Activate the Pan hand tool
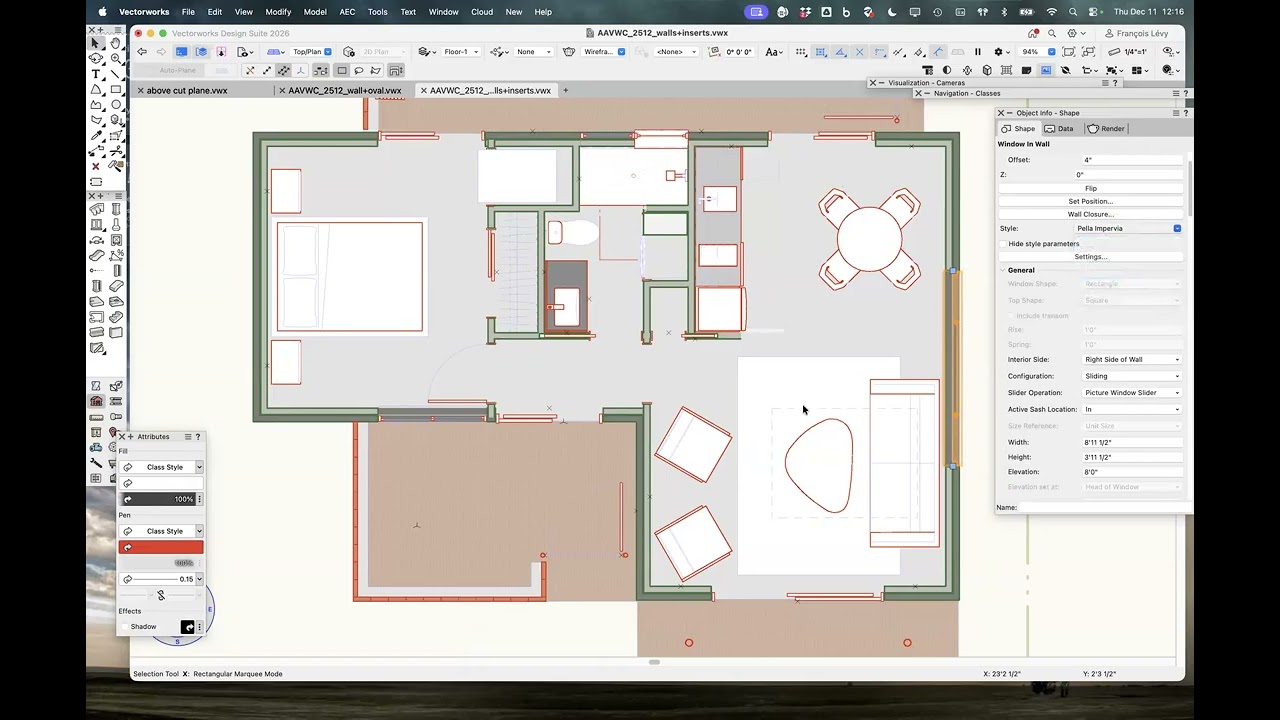Image resolution: width=1280 pixels, height=720 pixels. point(116,43)
